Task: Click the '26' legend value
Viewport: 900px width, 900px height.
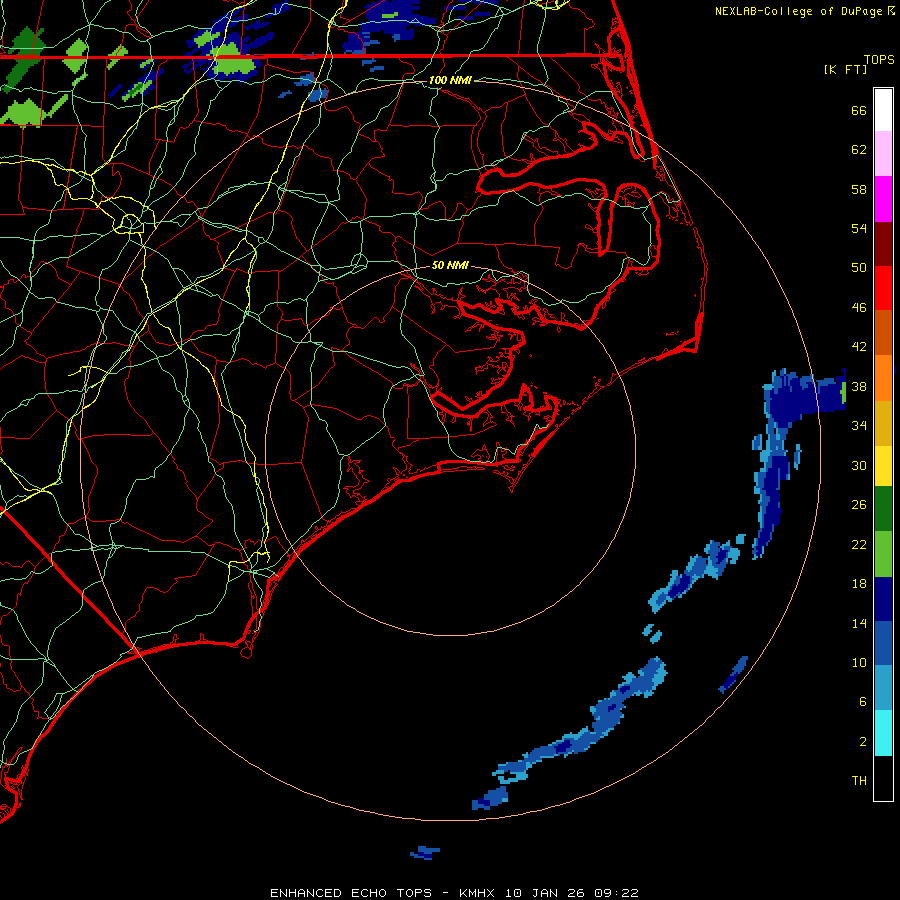Action: tap(859, 505)
